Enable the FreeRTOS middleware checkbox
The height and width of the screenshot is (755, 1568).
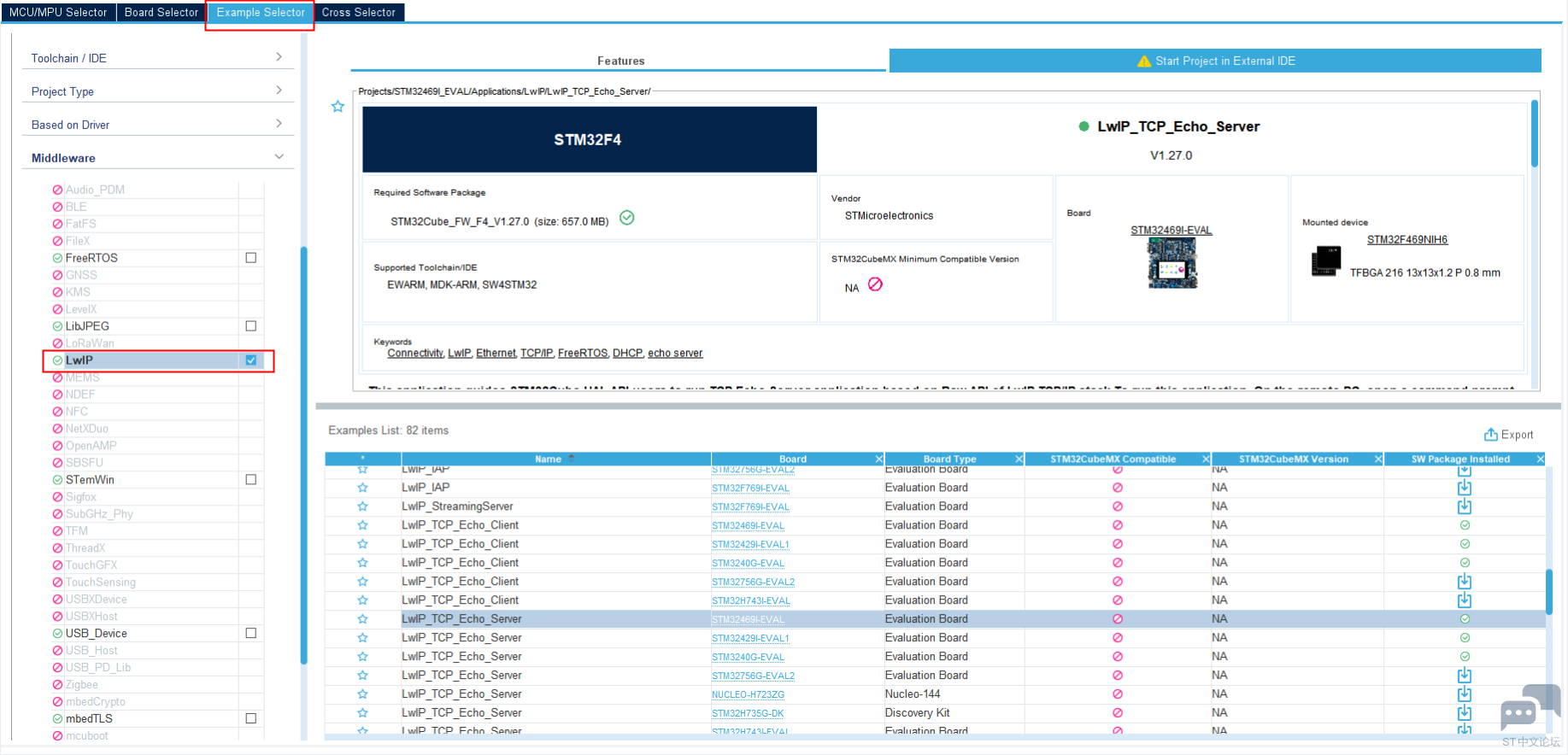click(251, 258)
